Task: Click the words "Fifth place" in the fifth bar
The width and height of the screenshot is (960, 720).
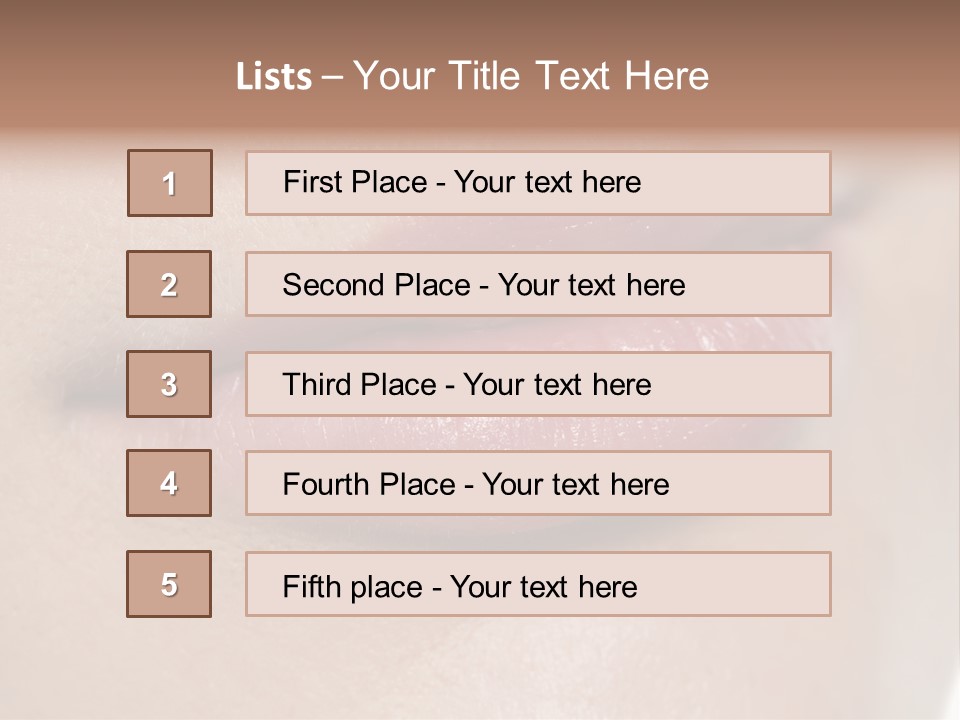Action: [x=353, y=587]
